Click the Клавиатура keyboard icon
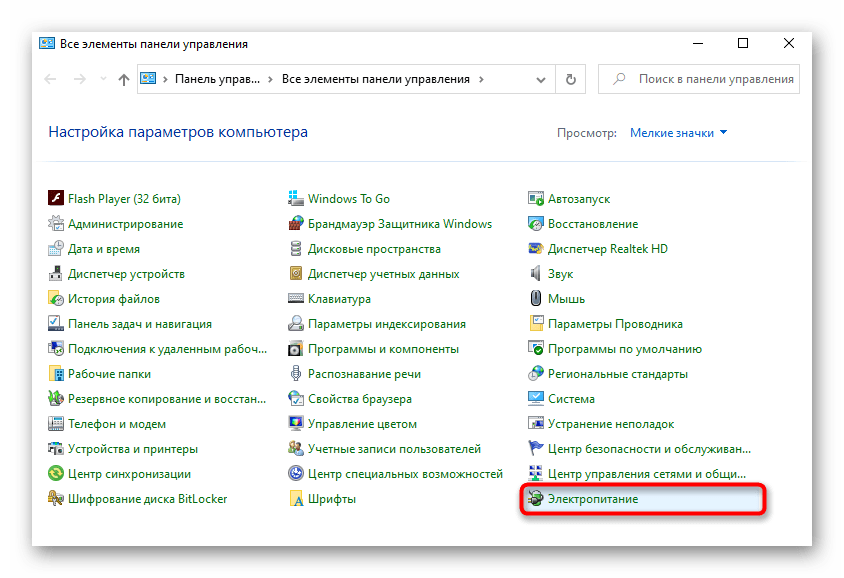Image resolution: width=844 pixels, height=578 pixels. pos(297,299)
